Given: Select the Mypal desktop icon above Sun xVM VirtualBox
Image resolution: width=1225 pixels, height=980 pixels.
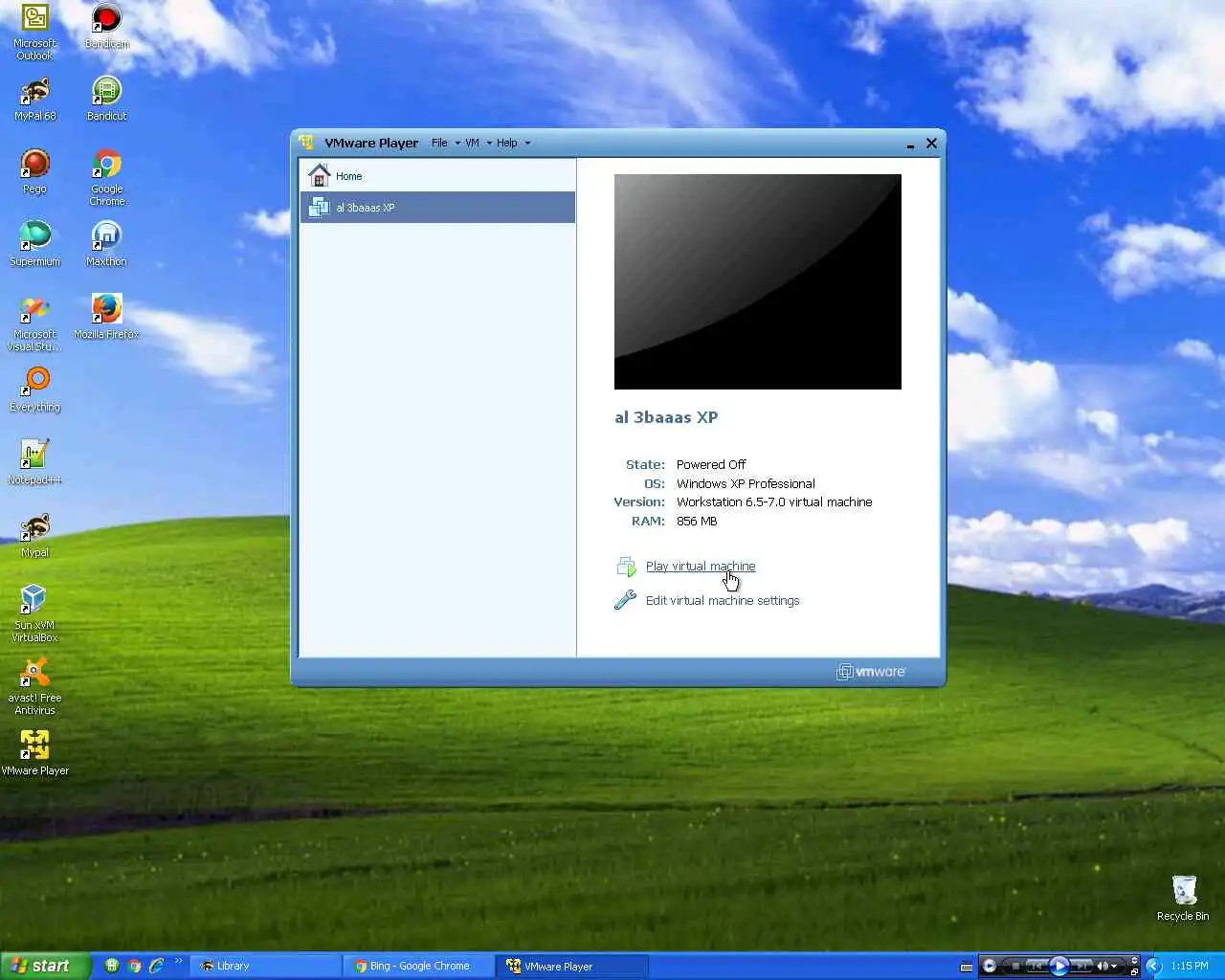Looking at the screenshot, I should coord(34,535).
